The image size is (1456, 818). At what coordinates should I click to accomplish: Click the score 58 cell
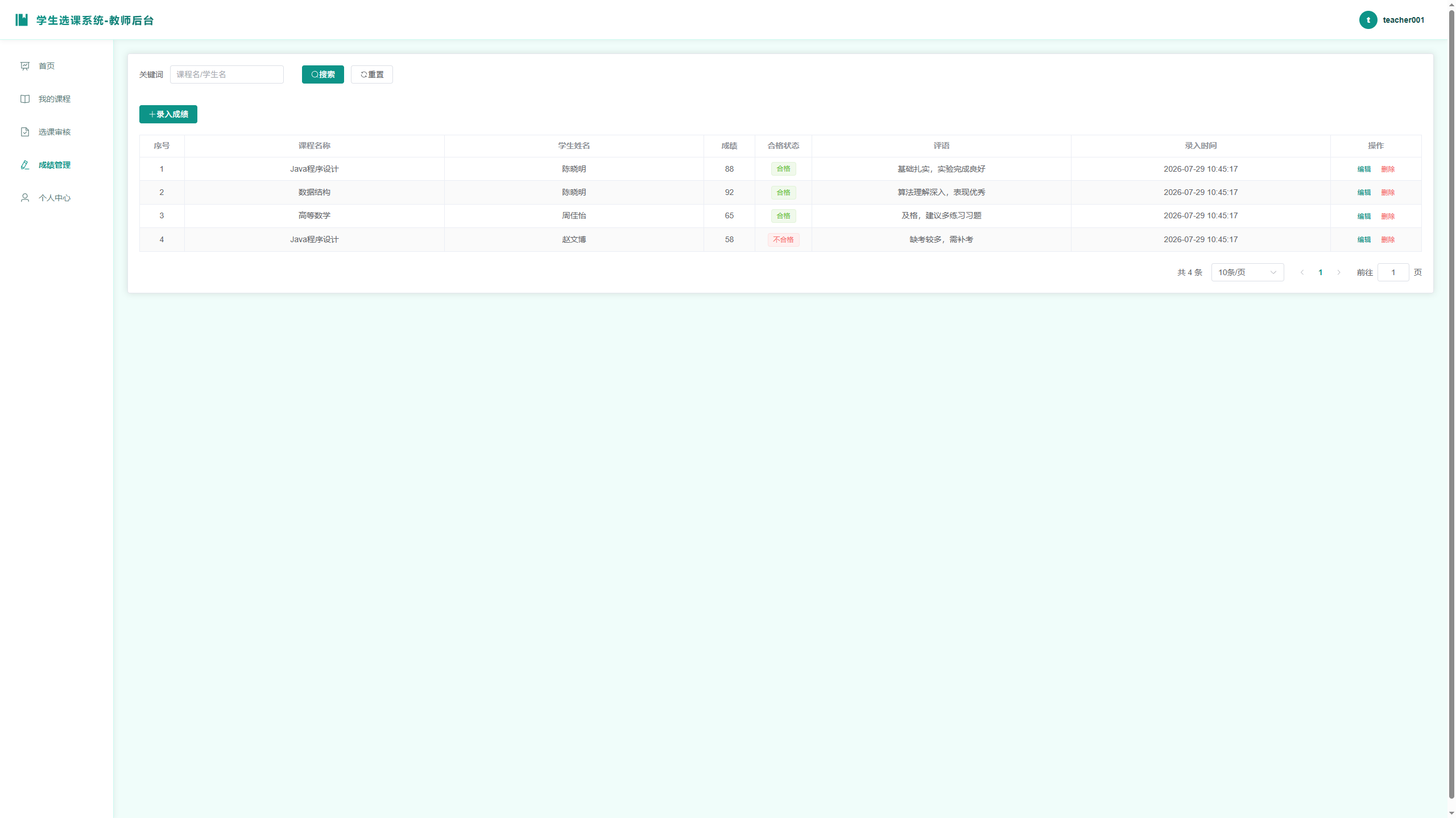click(x=729, y=239)
